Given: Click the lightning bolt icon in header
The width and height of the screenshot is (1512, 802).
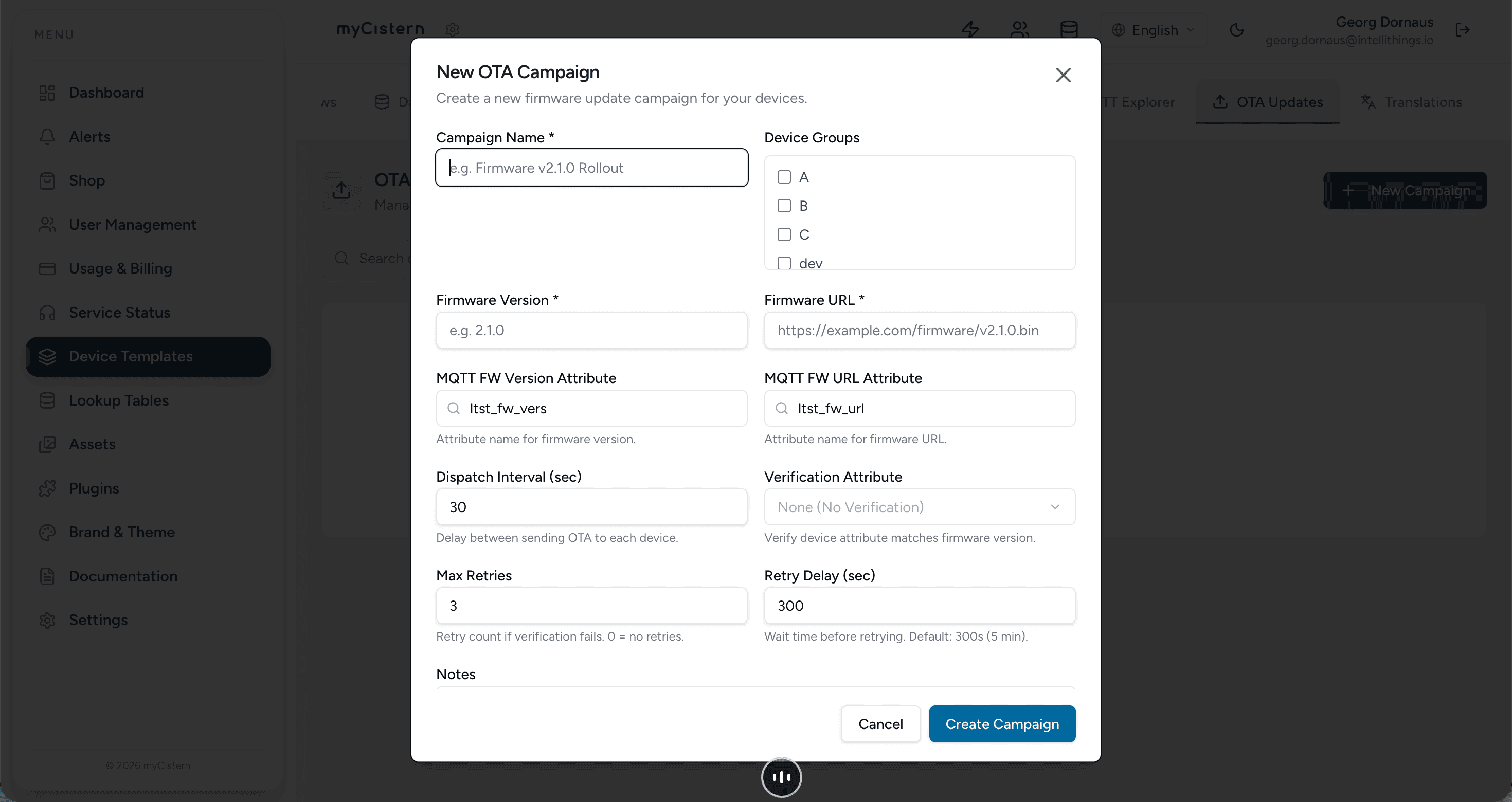Looking at the screenshot, I should (x=970, y=29).
